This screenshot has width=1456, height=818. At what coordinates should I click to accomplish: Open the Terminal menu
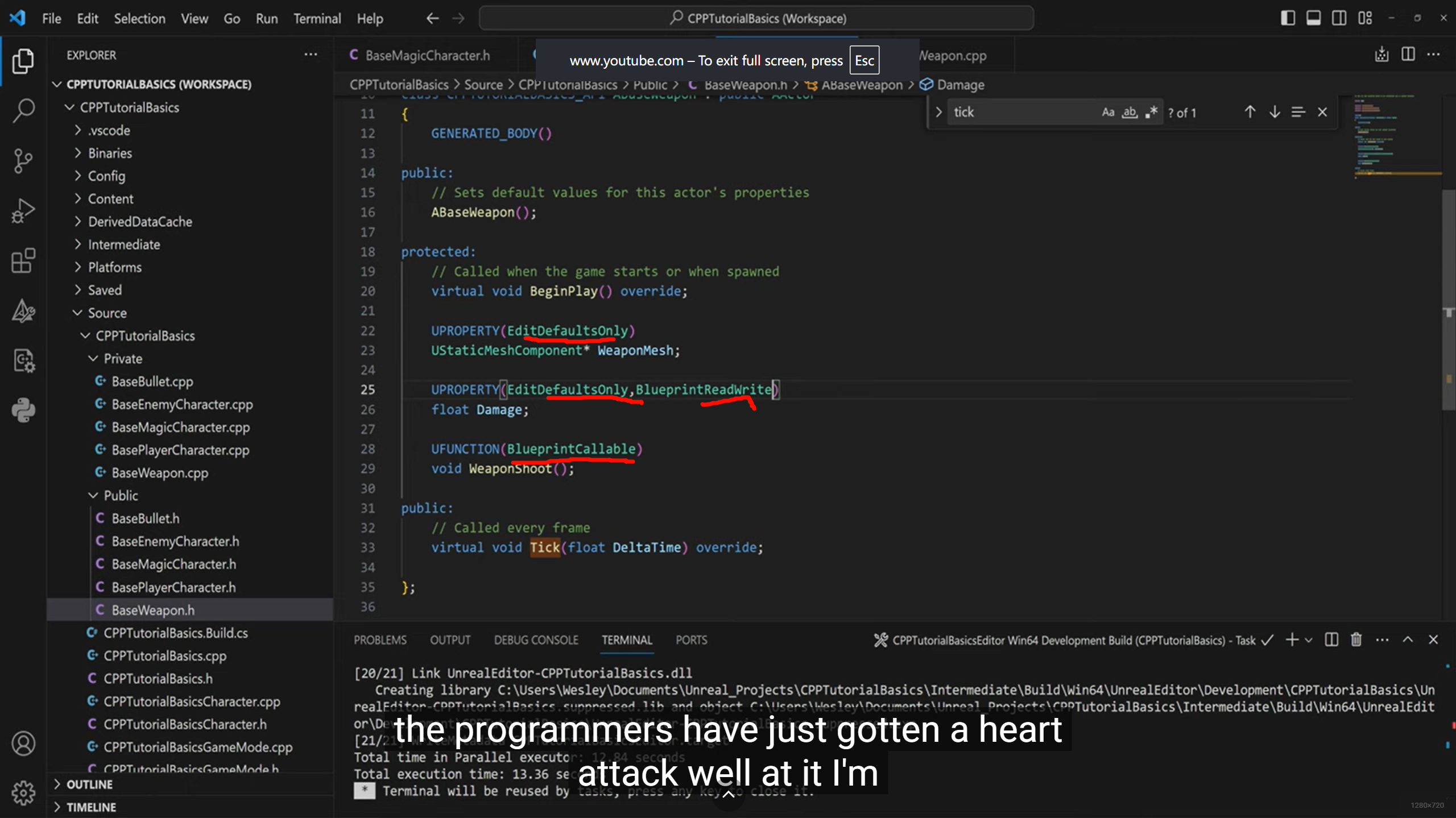point(317,19)
